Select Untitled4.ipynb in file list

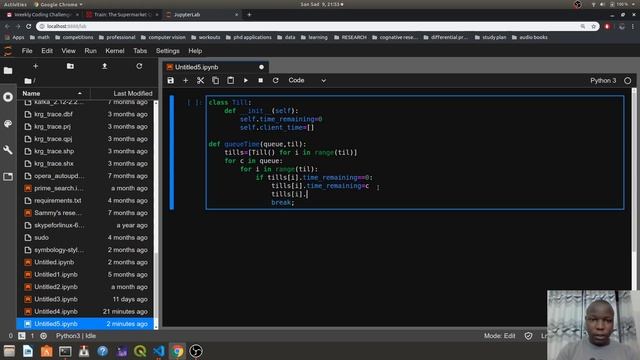click(x=85, y=311)
